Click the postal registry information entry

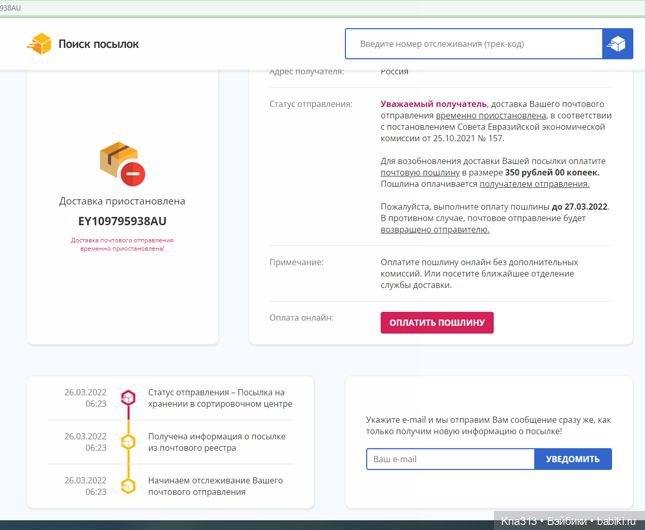(x=217, y=442)
